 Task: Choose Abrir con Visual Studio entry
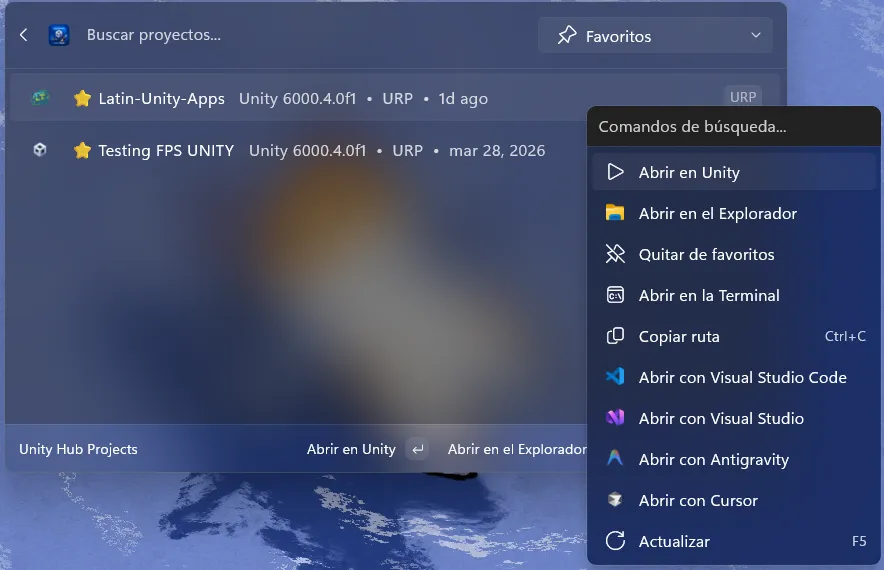(x=733, y=418)
